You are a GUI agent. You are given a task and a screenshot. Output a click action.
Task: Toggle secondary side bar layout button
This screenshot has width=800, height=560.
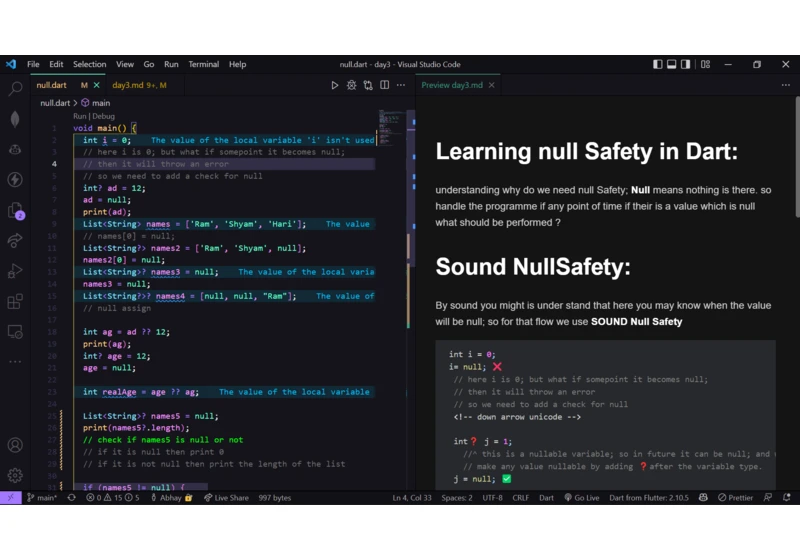click(x=686, y=64)
